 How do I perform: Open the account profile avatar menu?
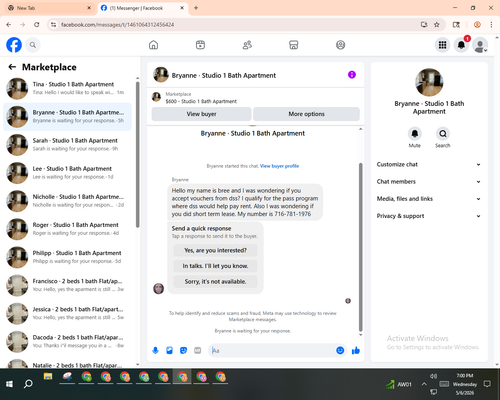tap(480, 45)
